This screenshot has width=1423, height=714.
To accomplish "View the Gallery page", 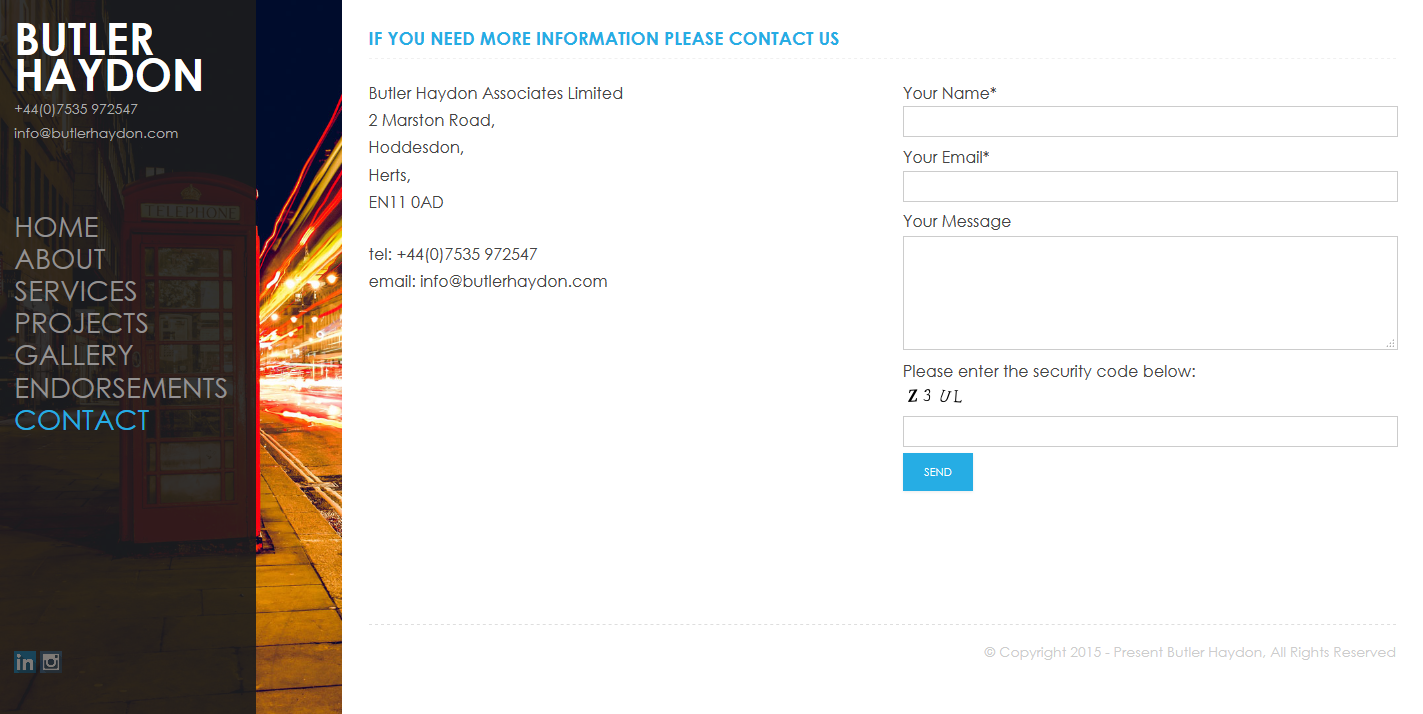I will (74, 355).
